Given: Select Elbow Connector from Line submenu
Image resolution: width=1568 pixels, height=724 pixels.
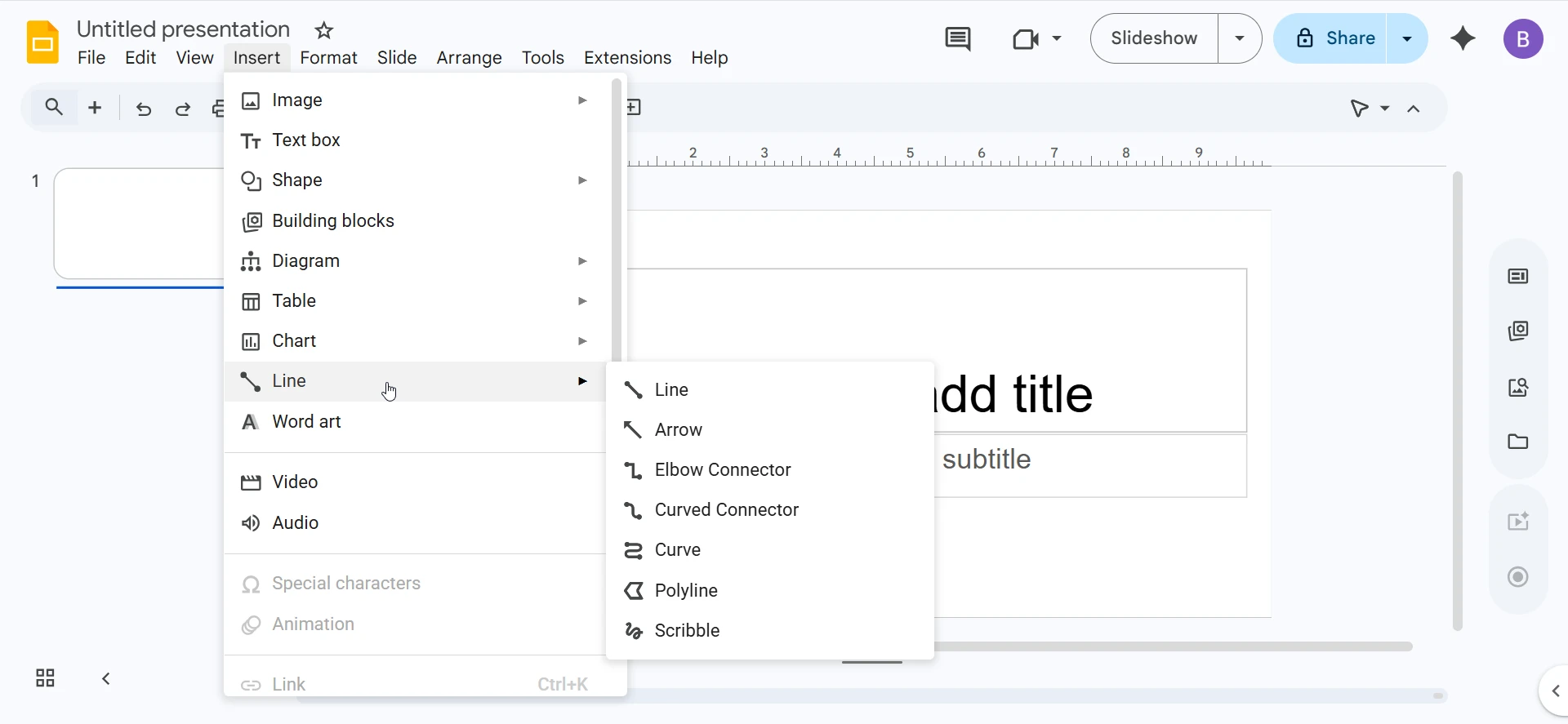Looking at the screenshot, I should pos(723,470).
